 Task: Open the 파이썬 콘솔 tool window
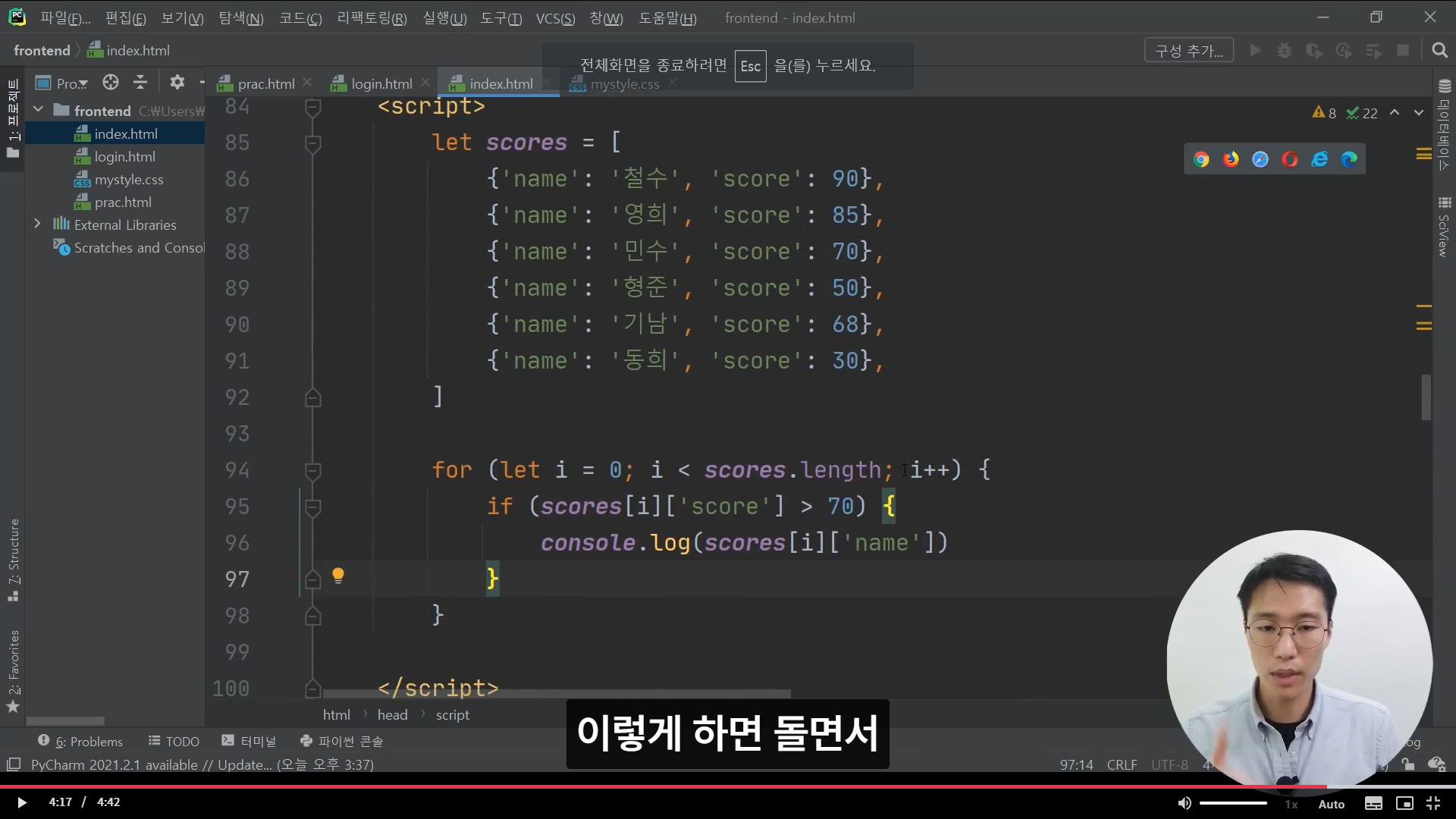click(x=342, y=741)
